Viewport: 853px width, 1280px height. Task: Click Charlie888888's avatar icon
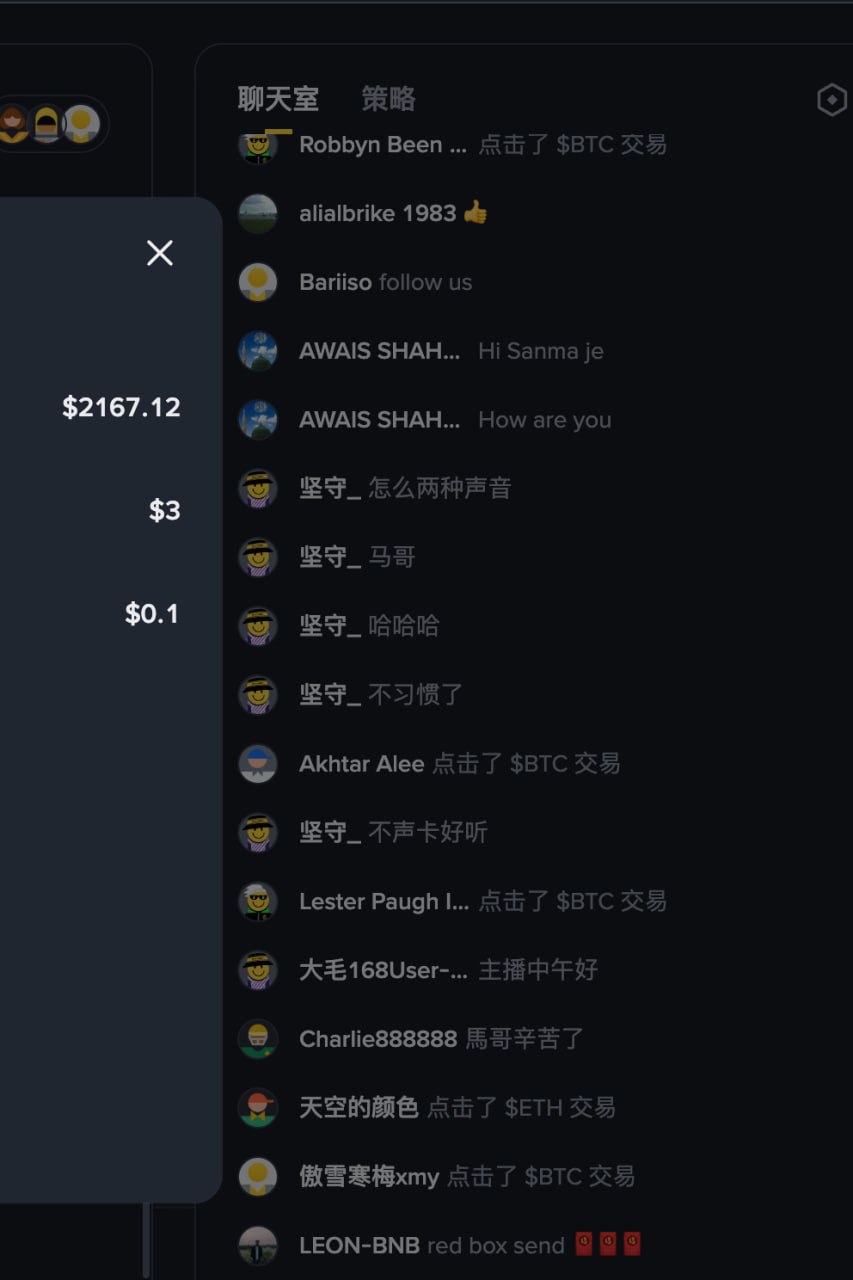click(x=258, y=1039)
